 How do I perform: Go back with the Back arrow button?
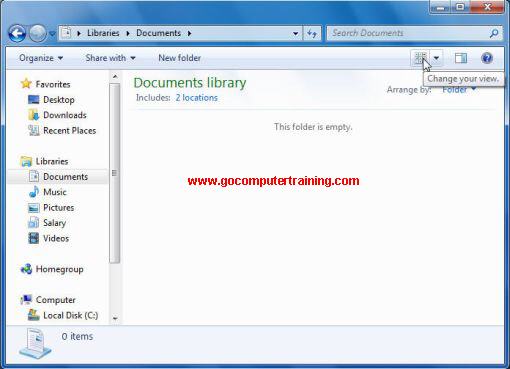pos(17,33)
